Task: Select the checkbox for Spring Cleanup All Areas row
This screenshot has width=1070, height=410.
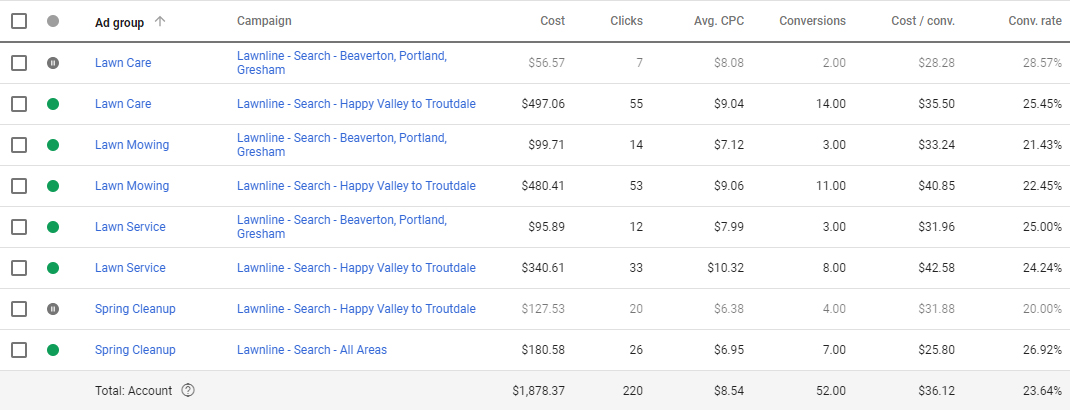Action: click(19, 349)
